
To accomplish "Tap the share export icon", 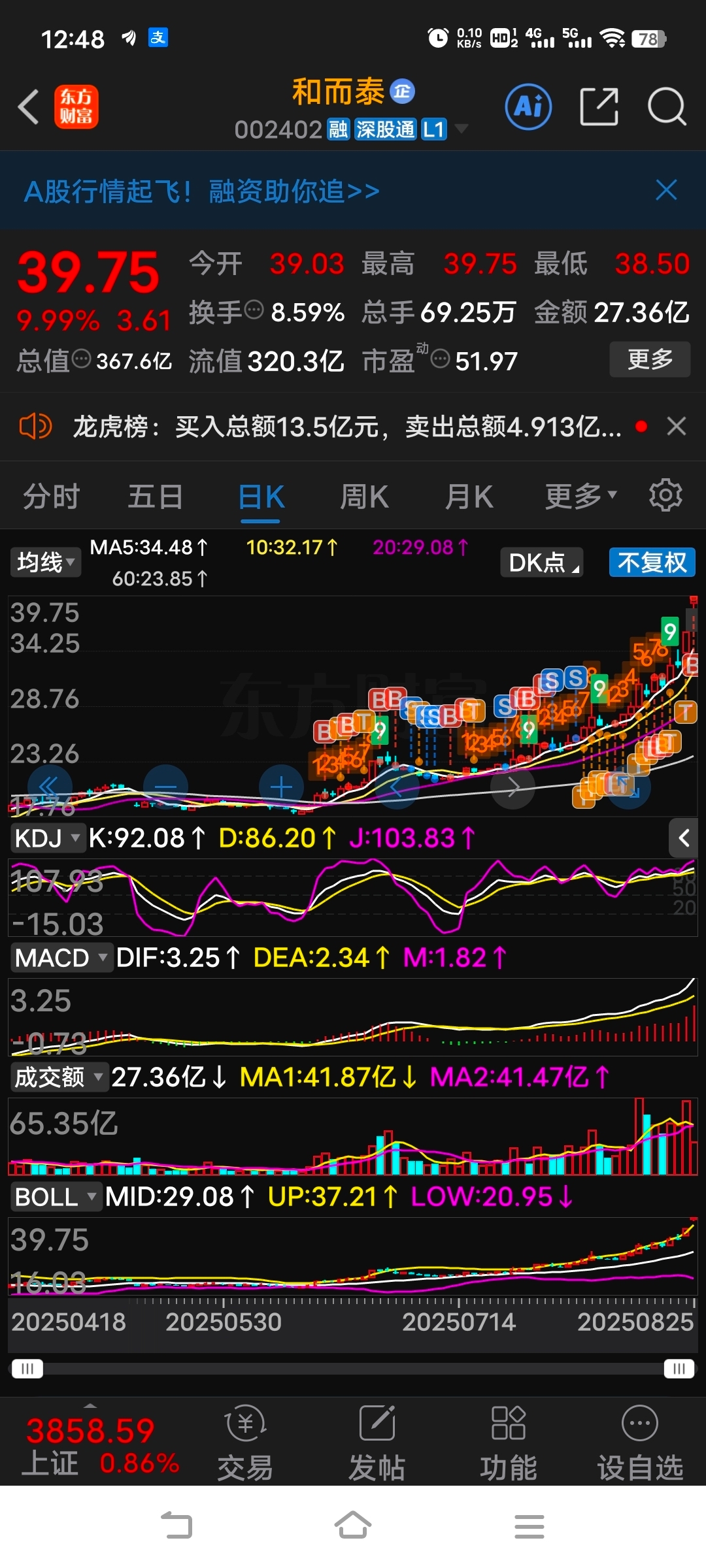I will pyautogui.click(x=599, y=107).
